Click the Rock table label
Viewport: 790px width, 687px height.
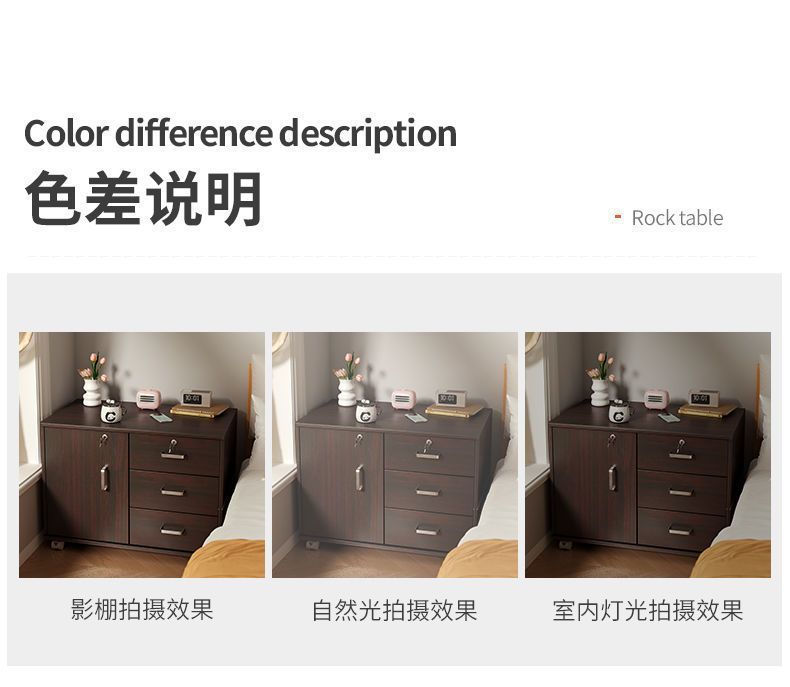[677, 218]
